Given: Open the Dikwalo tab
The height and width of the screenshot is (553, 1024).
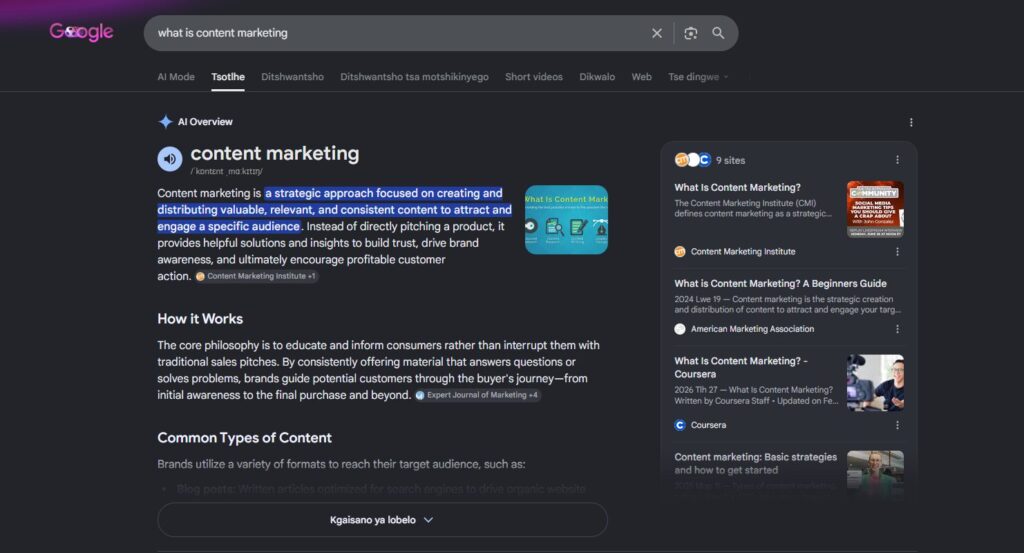Looking at the screenshot, I should click(597, 77).
